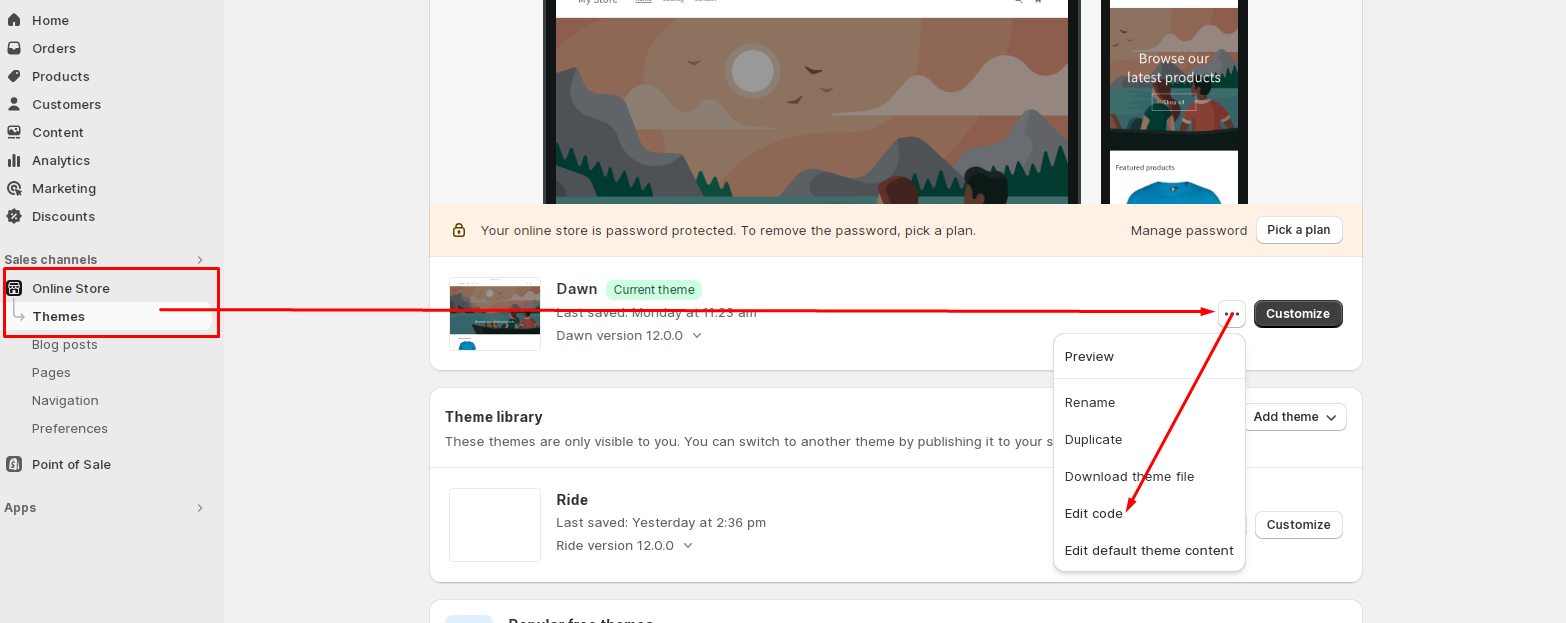
Task: Click the mobile store preview image
Action: (x=1174, y=102)
